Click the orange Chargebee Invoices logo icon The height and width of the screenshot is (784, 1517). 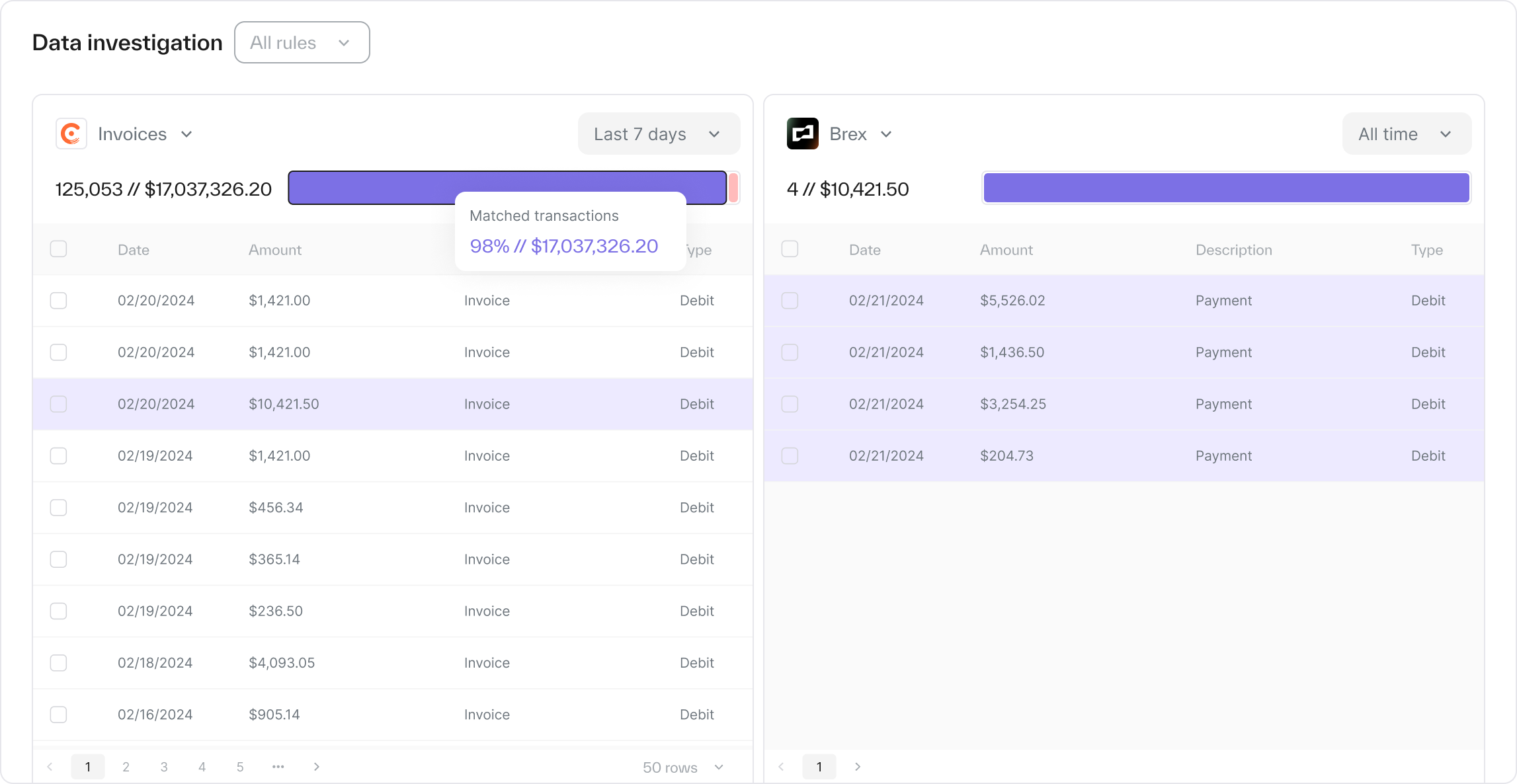pyautogui.click(x=71, y=134)
